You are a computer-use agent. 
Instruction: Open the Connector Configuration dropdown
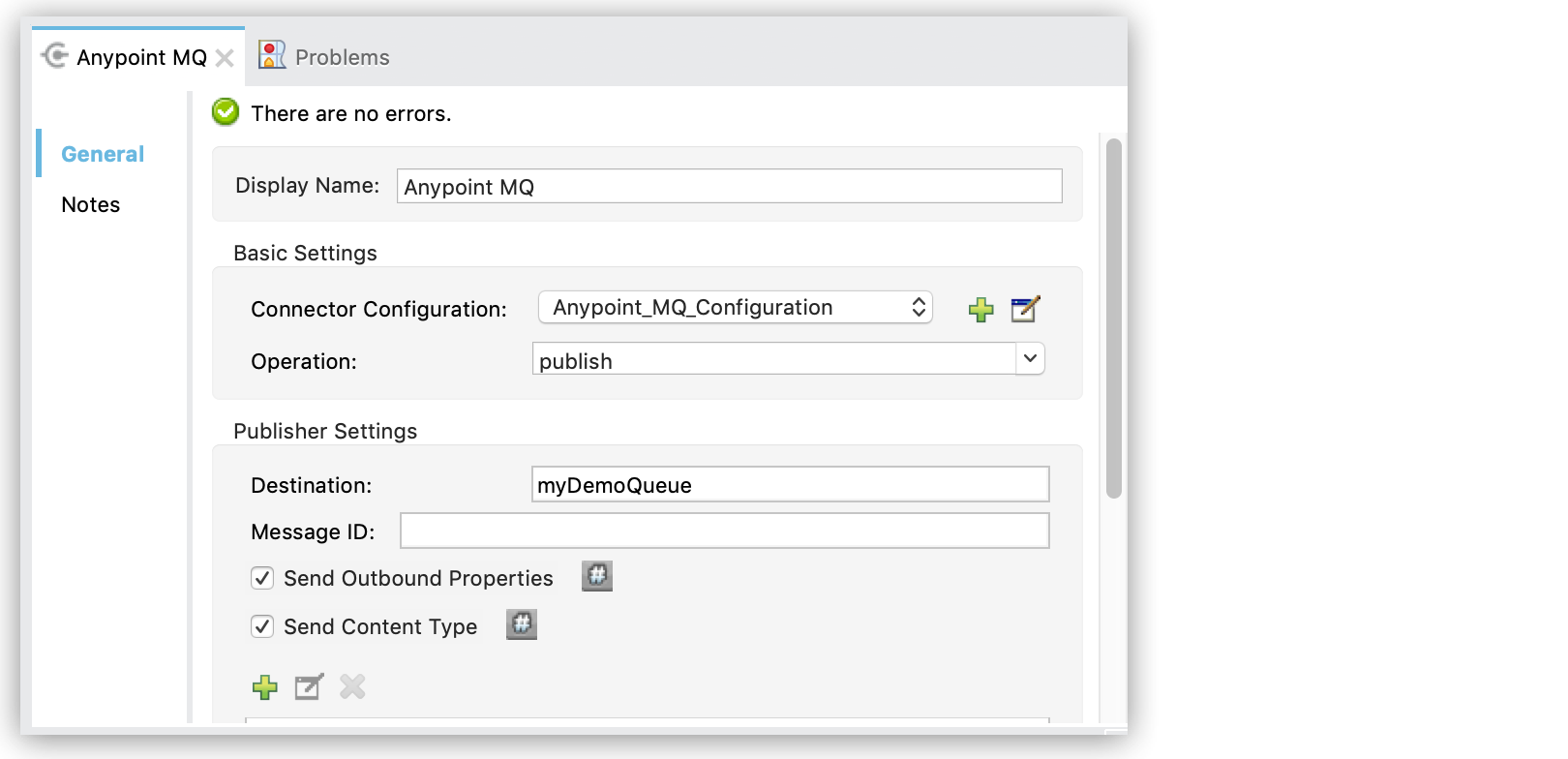tap(735, 308)
